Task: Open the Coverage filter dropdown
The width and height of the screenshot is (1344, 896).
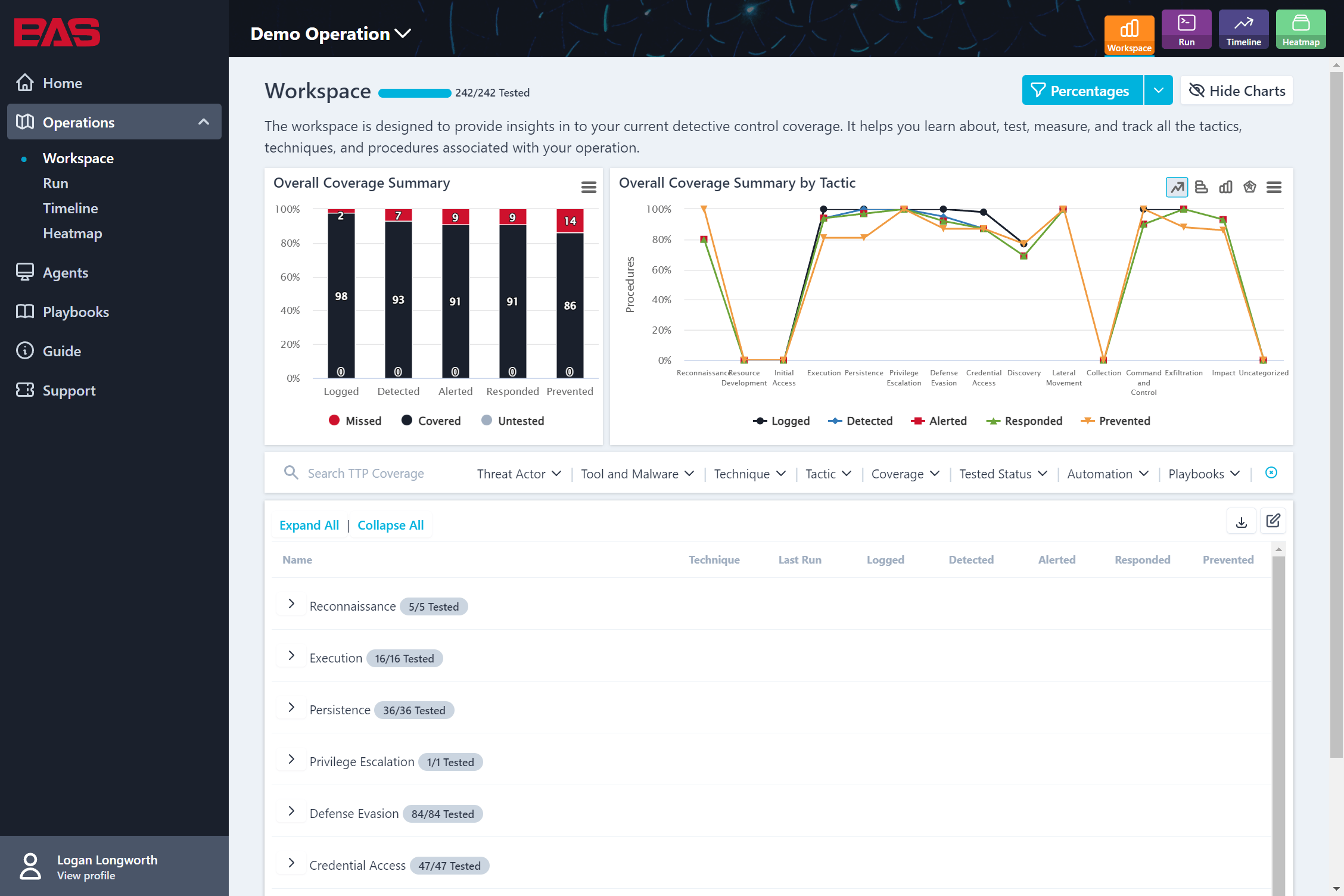Action: coord(906,474)
